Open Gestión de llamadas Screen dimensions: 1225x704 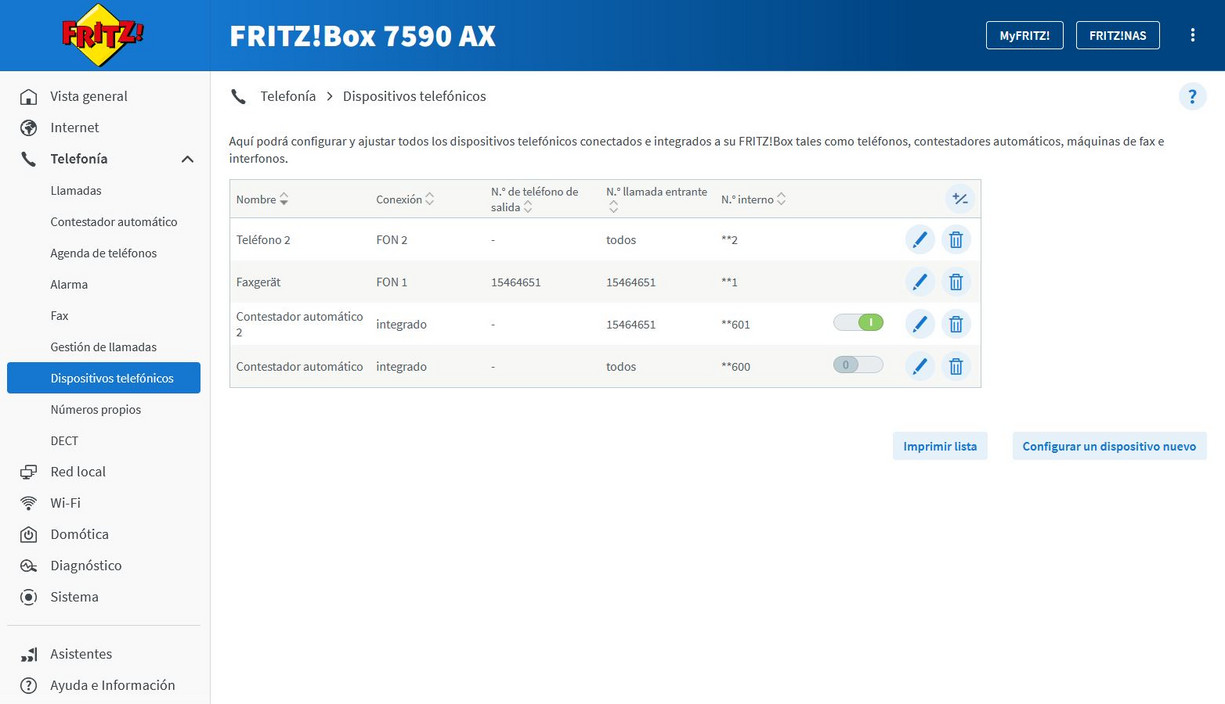coord(103,347)
